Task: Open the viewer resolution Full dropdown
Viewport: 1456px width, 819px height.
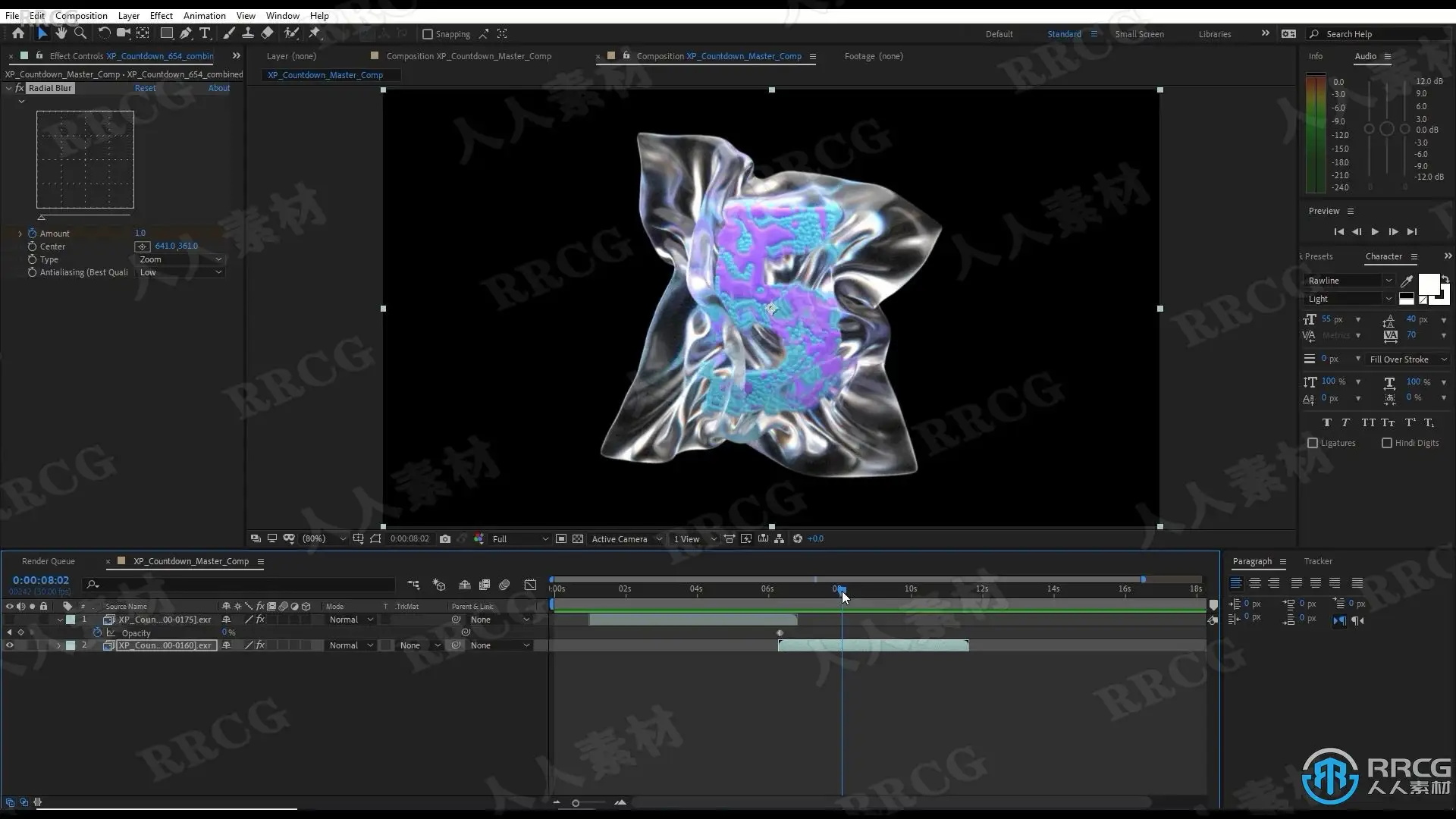Action: [x=520, y=539]
